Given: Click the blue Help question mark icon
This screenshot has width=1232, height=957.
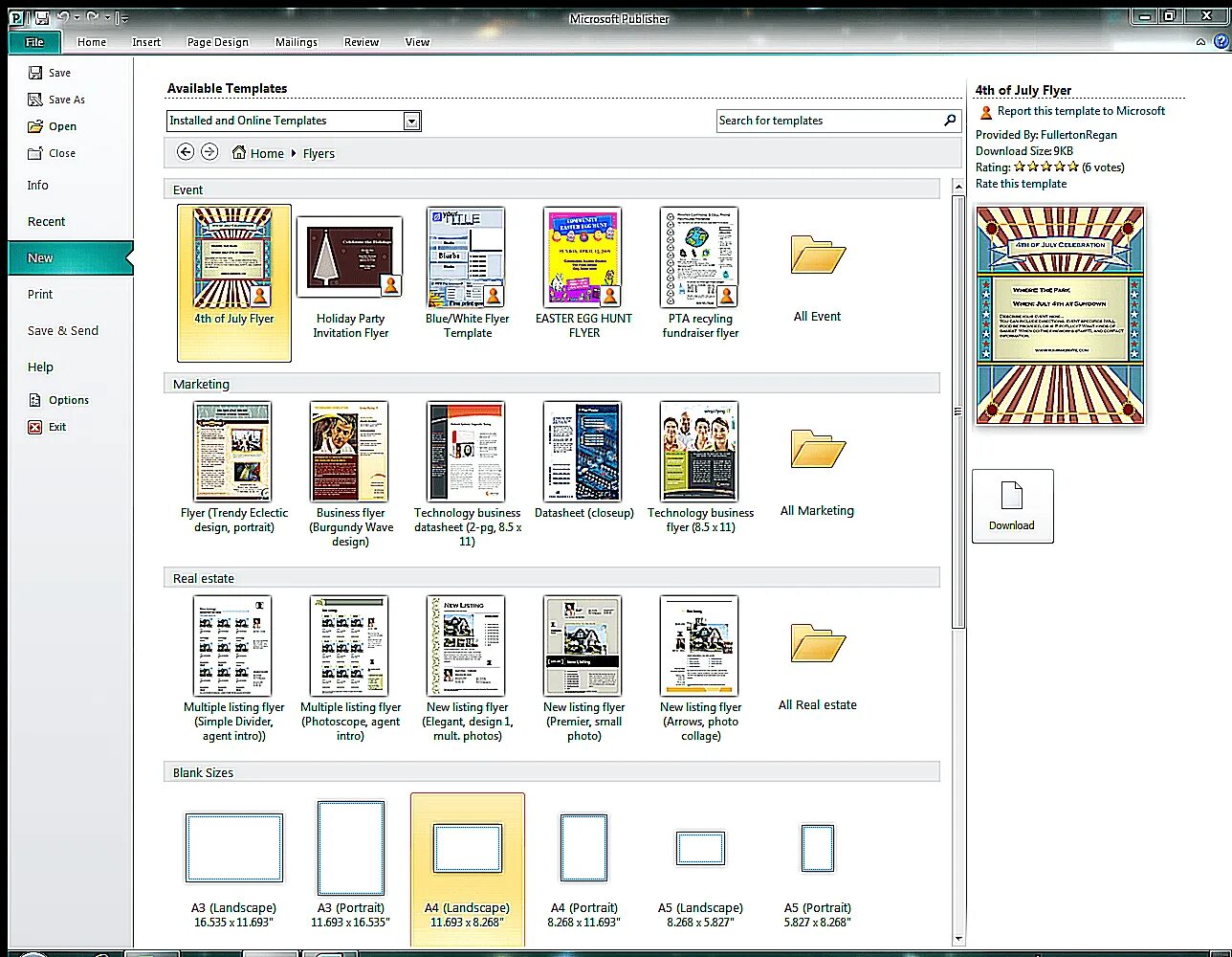Looking at the screenshot, I should [1221, 41].
